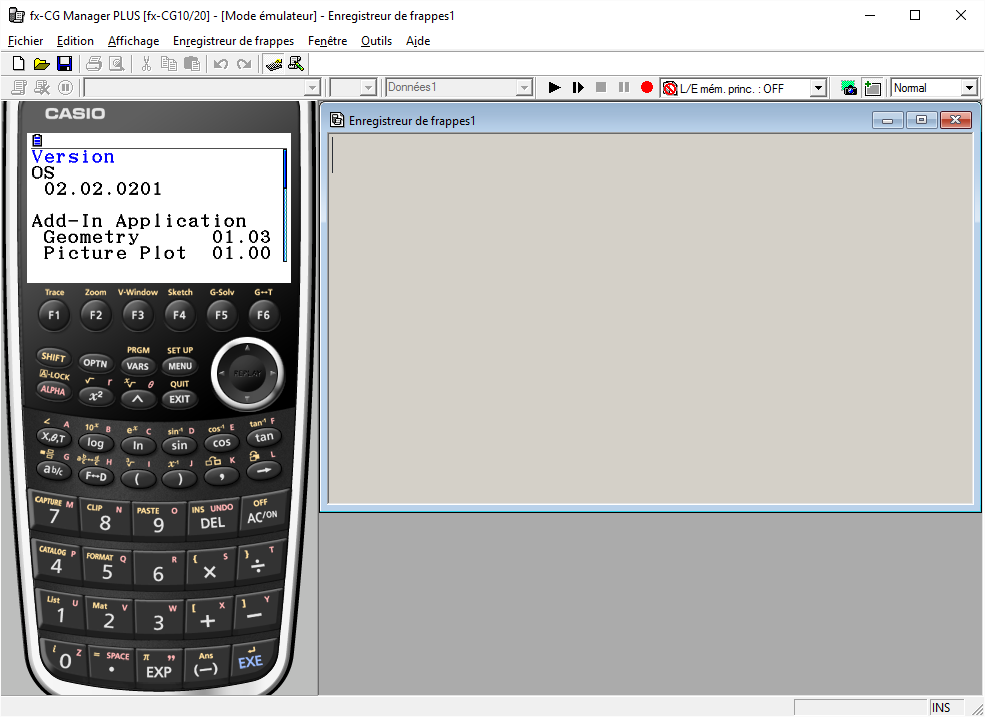Save with the floppy disk icon
The height and width of the screenshot is (717, 985).
[64, 63]
